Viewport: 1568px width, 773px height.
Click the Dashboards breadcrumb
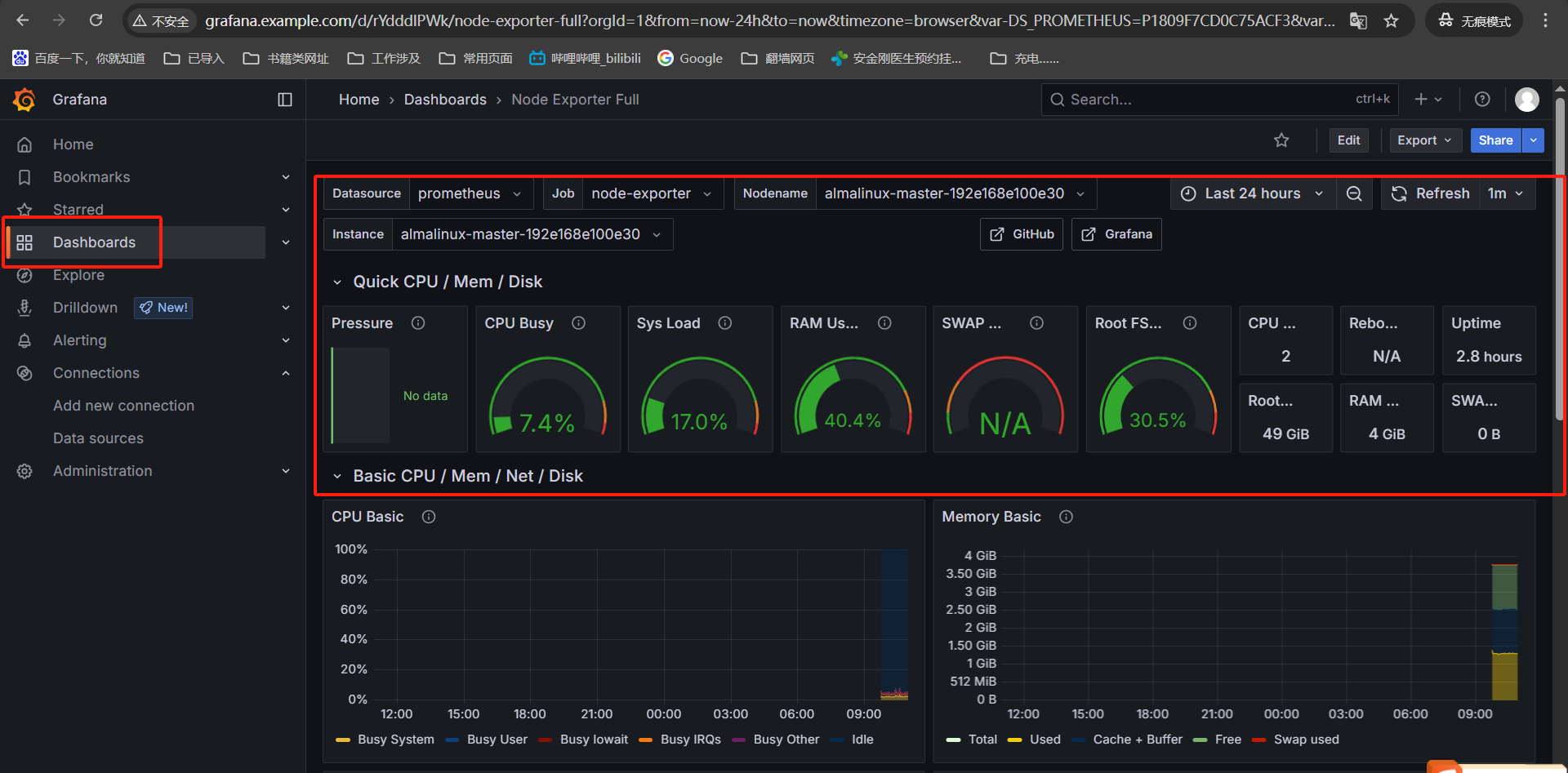pyautogui.click(x=445, y=100)
